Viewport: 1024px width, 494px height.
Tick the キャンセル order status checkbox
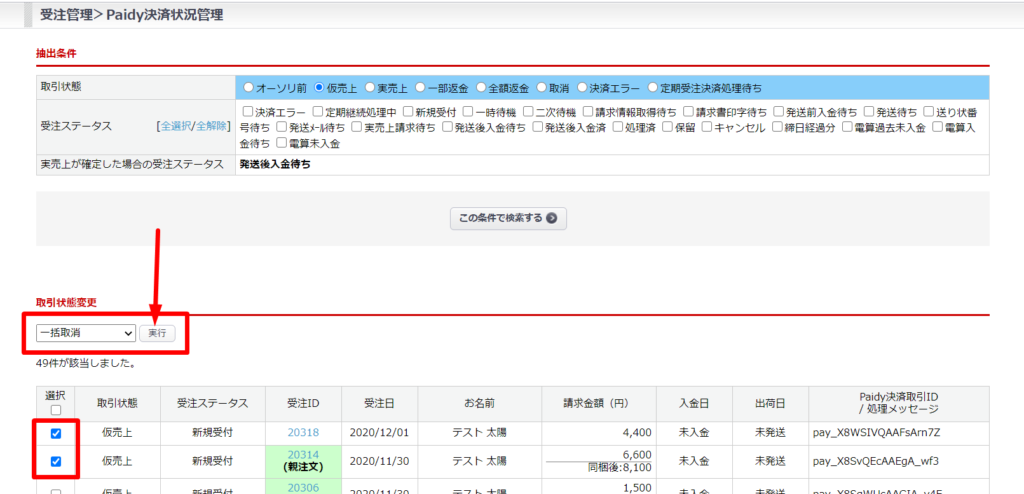706,127
